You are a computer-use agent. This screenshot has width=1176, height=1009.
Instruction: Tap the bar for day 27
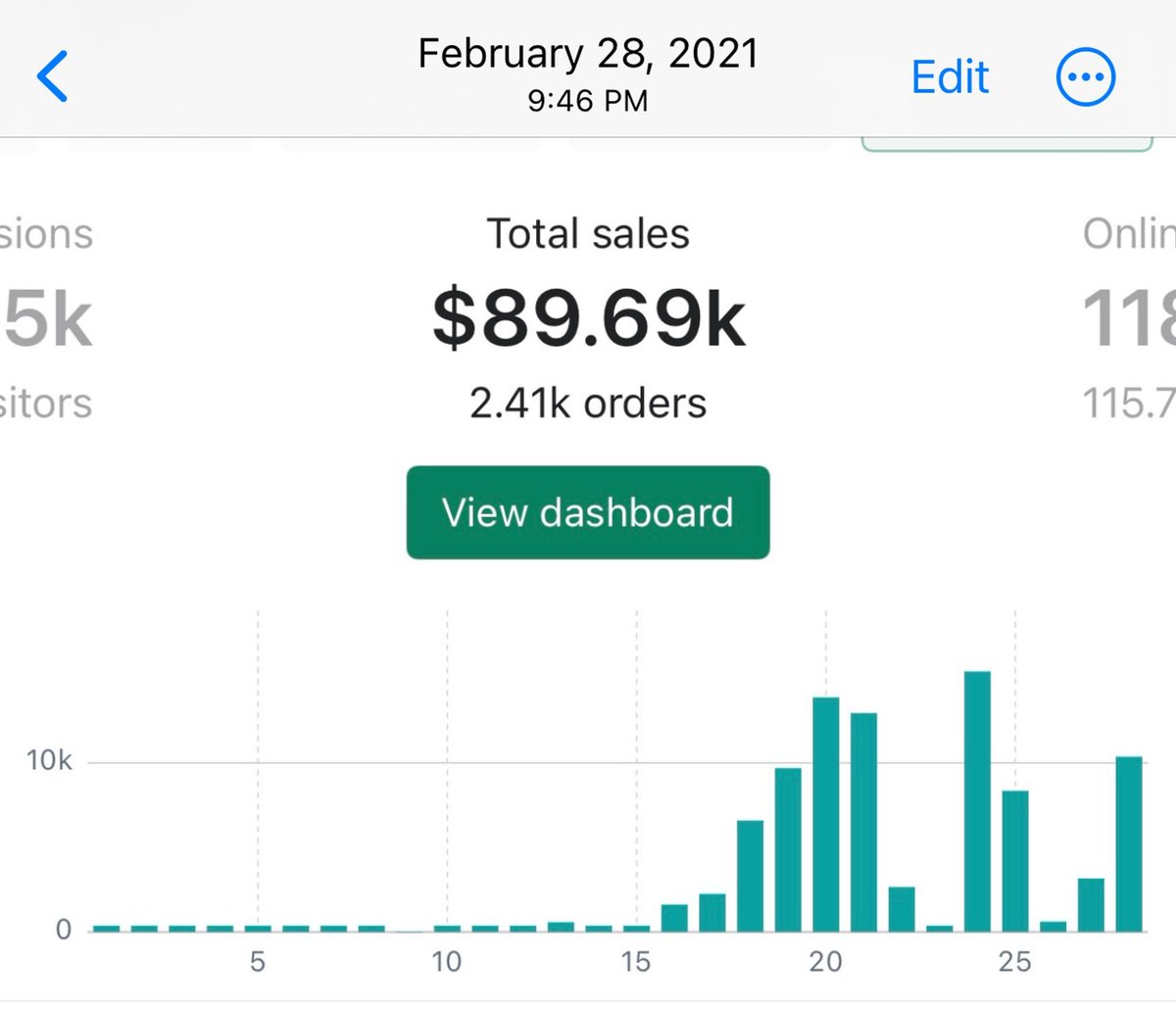coord(1091,905)
